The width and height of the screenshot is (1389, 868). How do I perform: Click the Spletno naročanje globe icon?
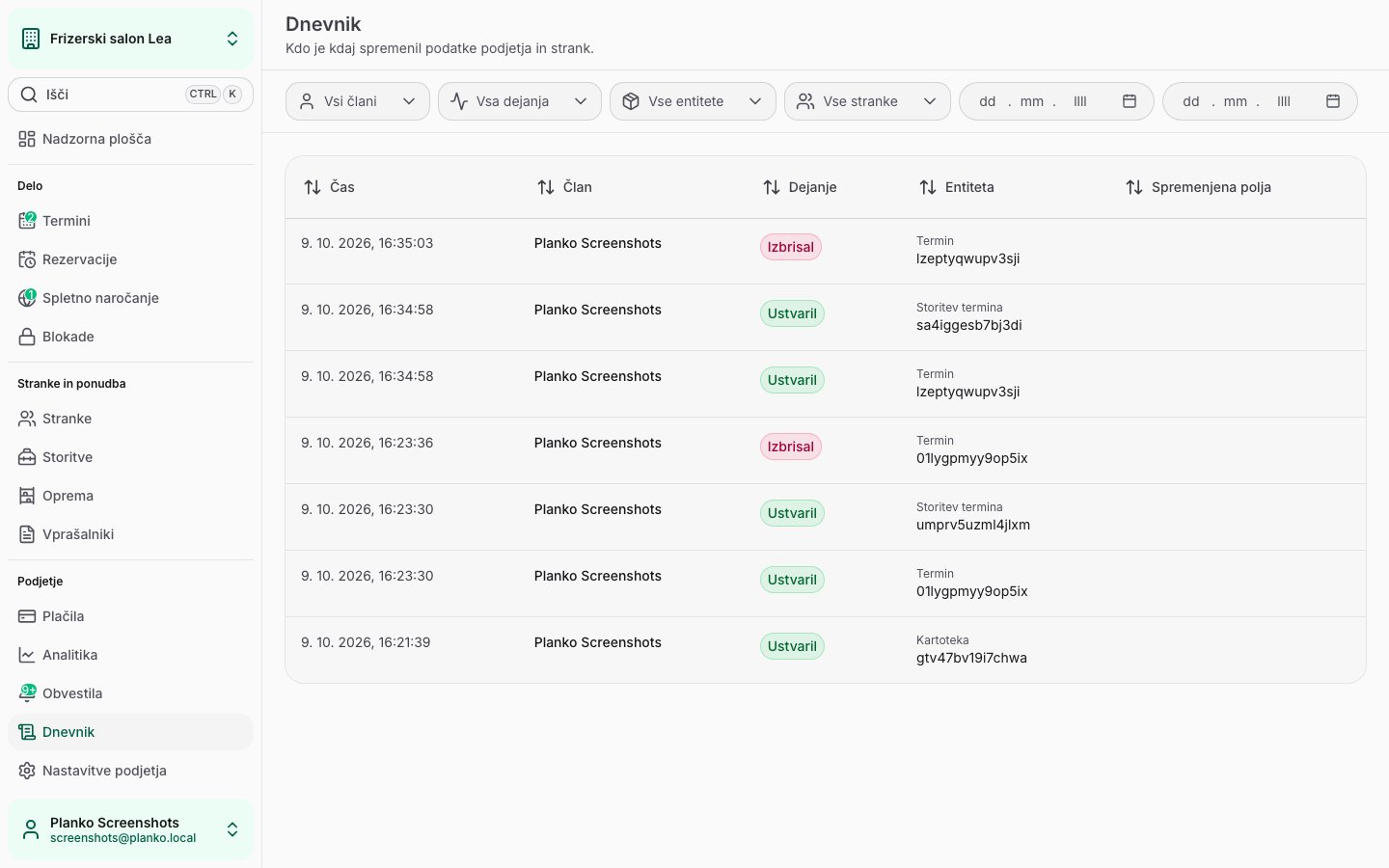click(x=27, y=298)
